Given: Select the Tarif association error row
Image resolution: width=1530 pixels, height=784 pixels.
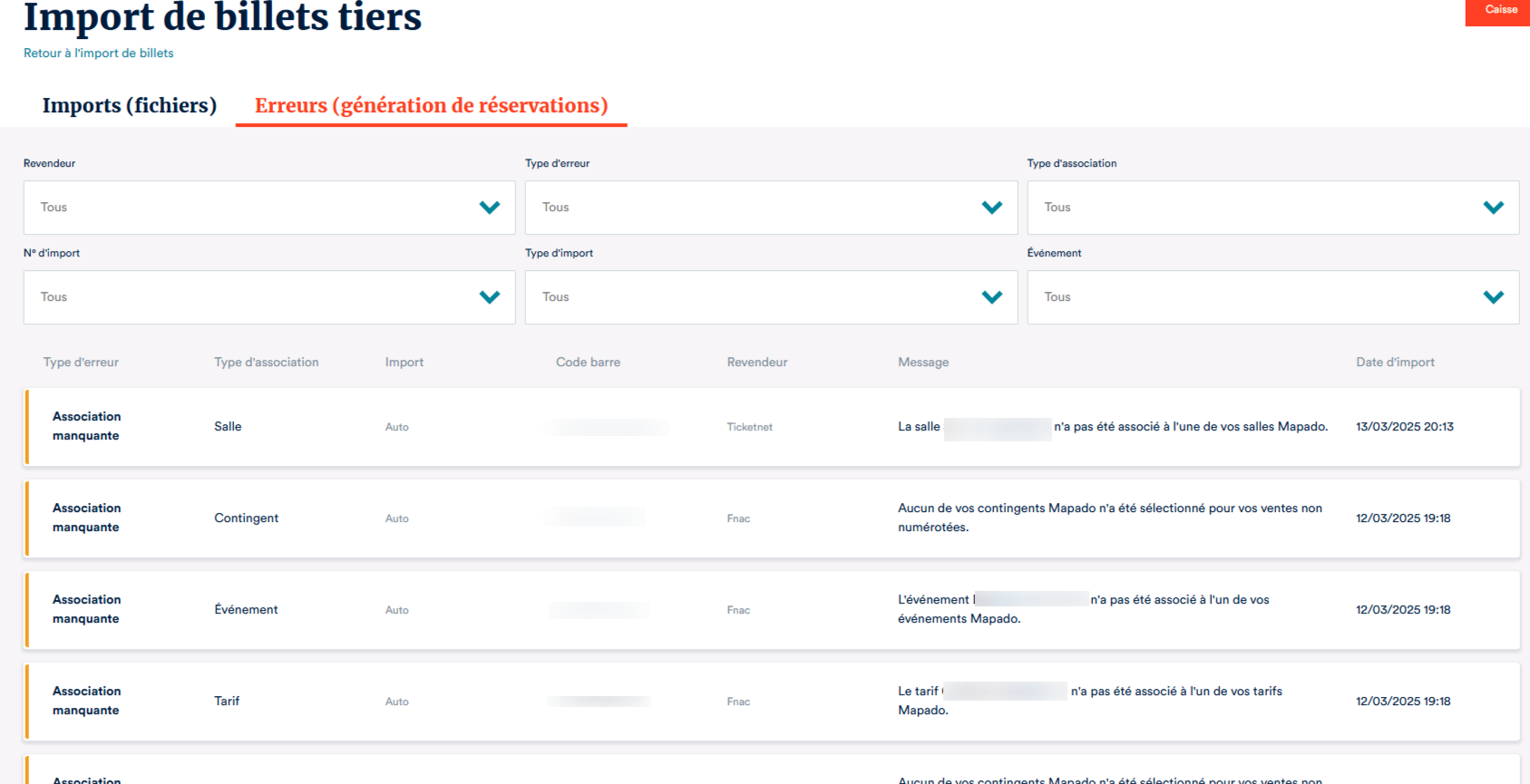Looking at the screenshot, I should coord(771,702).
